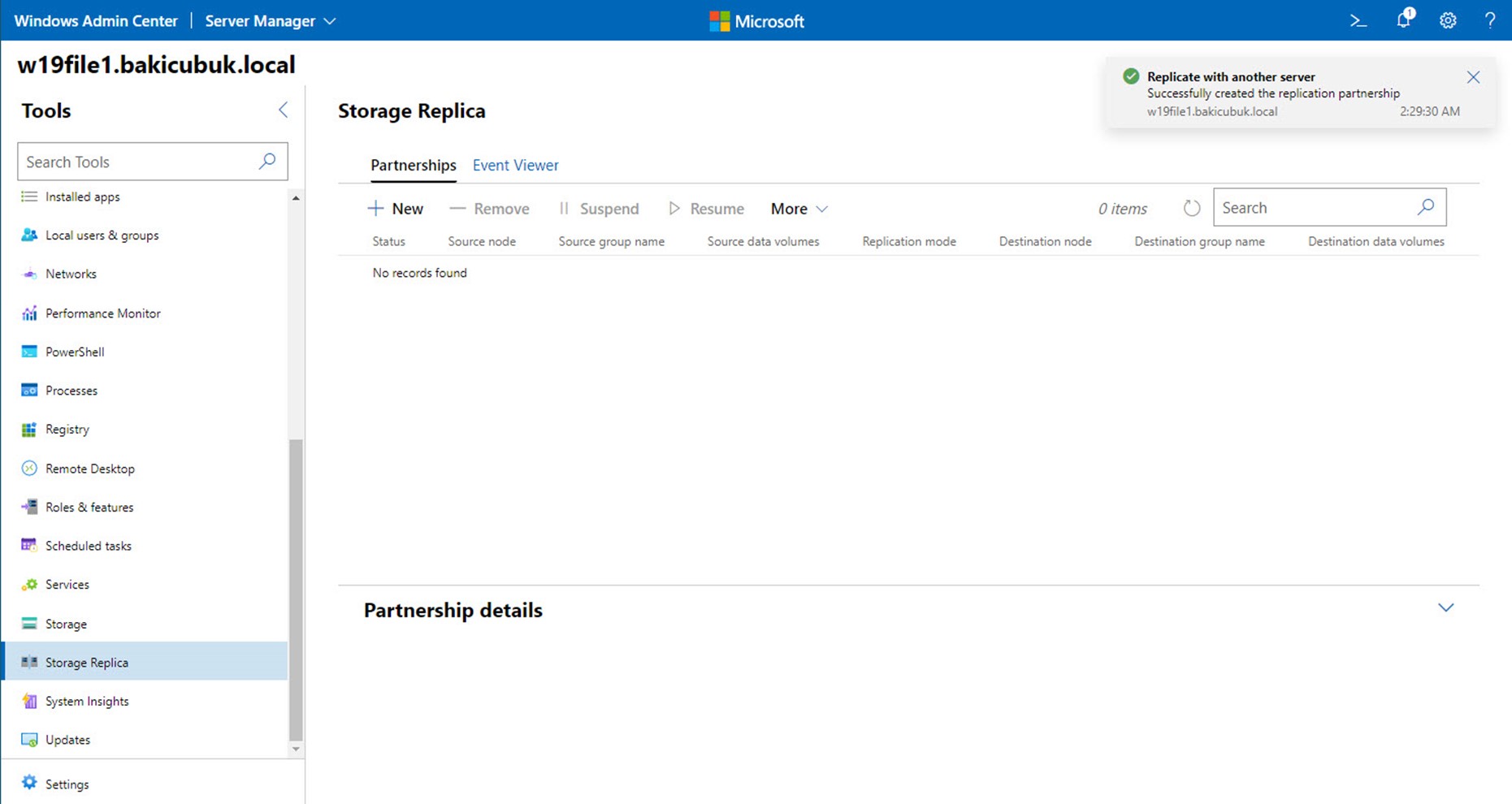Create a New replication partnership
Screen dimensions: 1512x804
(396, 209)
